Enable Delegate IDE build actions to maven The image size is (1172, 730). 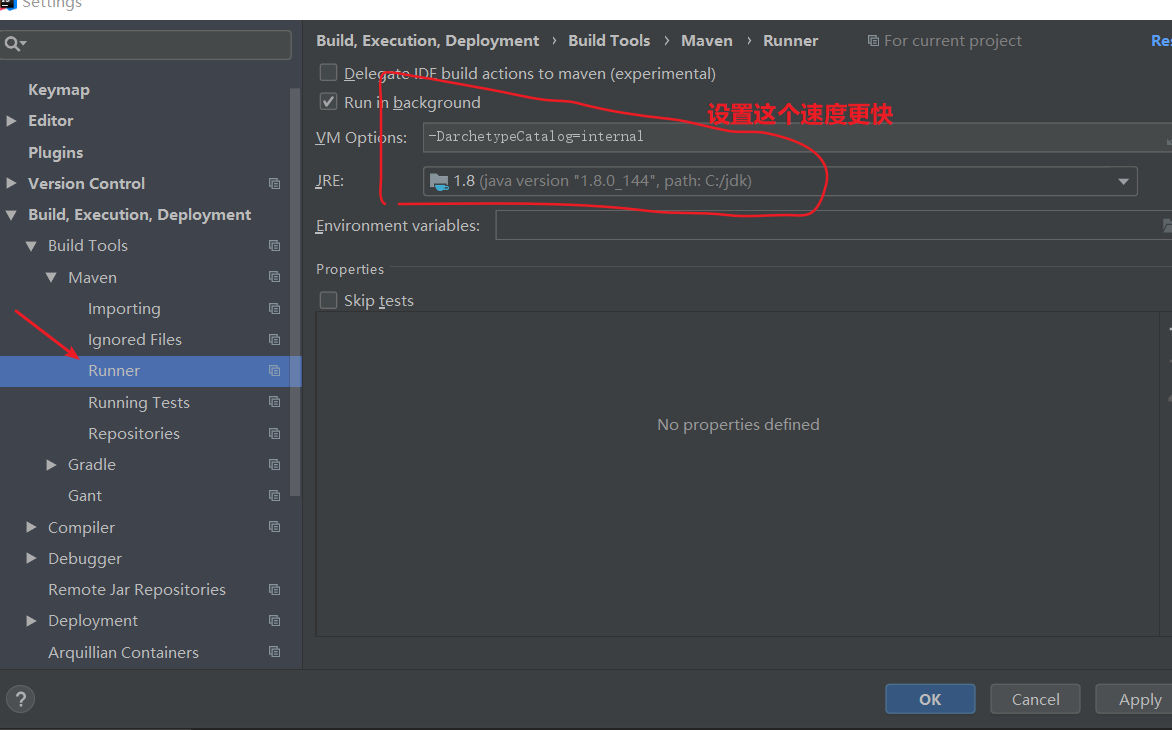[x=328, y=73]
